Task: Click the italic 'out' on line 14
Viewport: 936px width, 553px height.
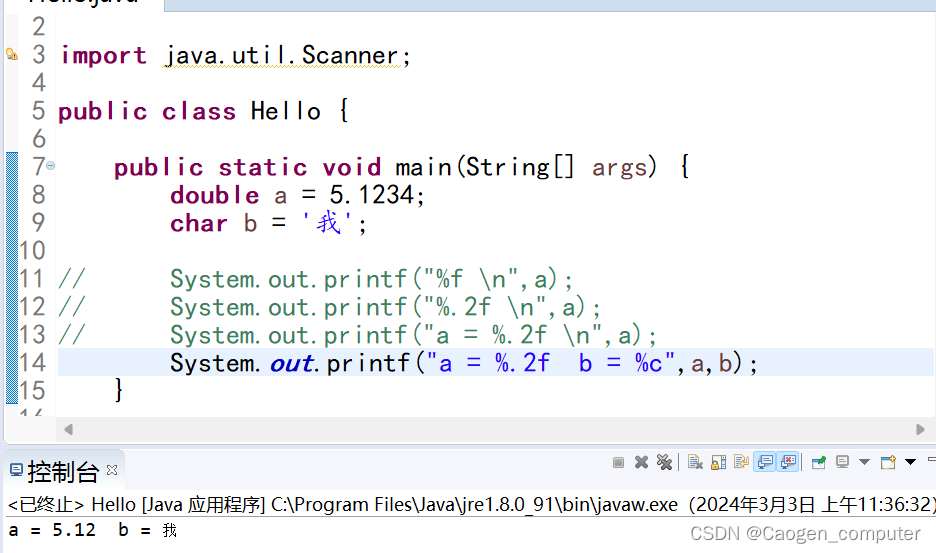Action: click(292, 363)
